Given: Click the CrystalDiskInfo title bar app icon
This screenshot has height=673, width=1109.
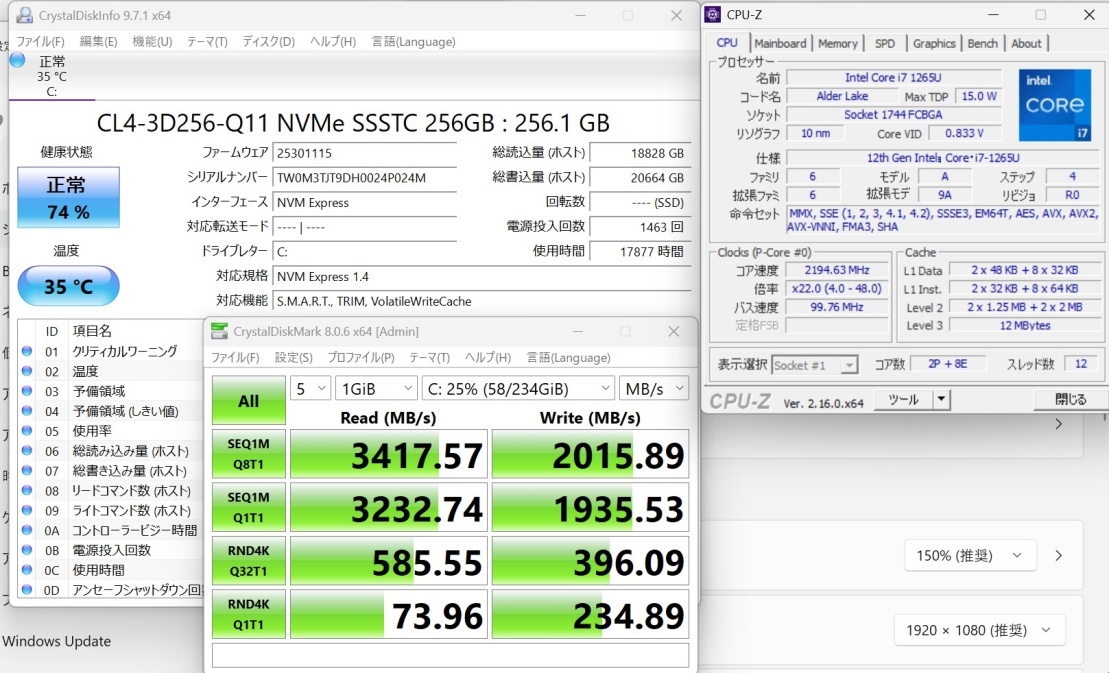Looking at the screenshot, I should (x=23, y=16).
